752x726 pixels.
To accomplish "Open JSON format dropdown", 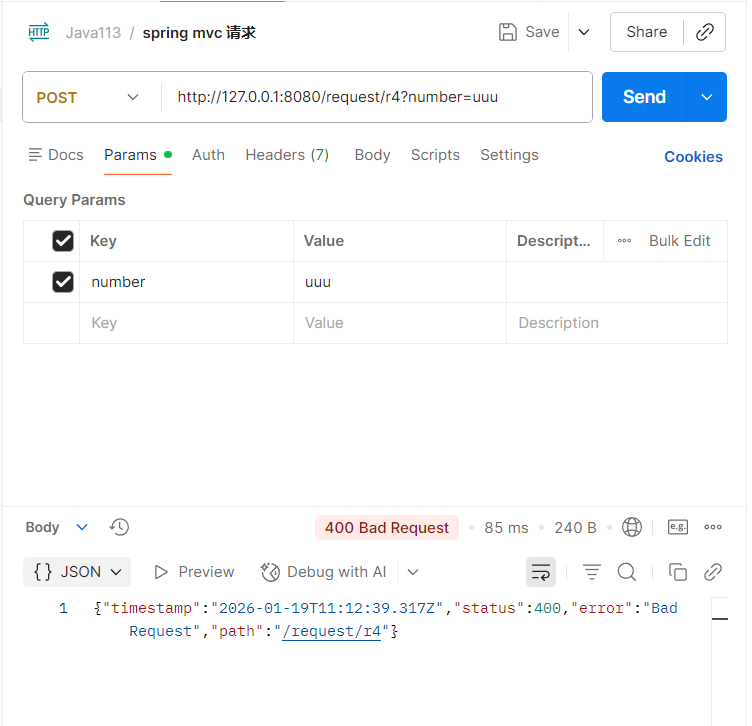I will click(77, 572).
